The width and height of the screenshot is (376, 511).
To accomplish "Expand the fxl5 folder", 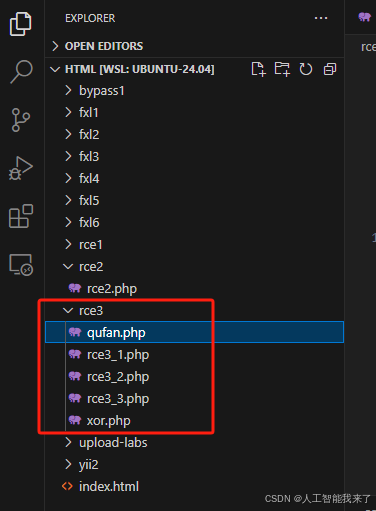I will (68, 200).
